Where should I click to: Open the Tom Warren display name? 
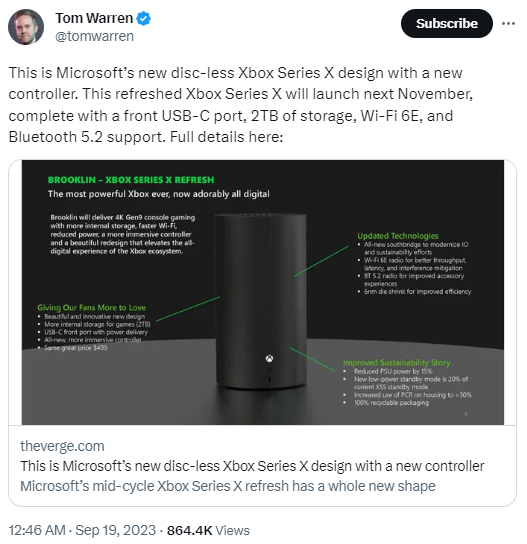click(94, 18)
